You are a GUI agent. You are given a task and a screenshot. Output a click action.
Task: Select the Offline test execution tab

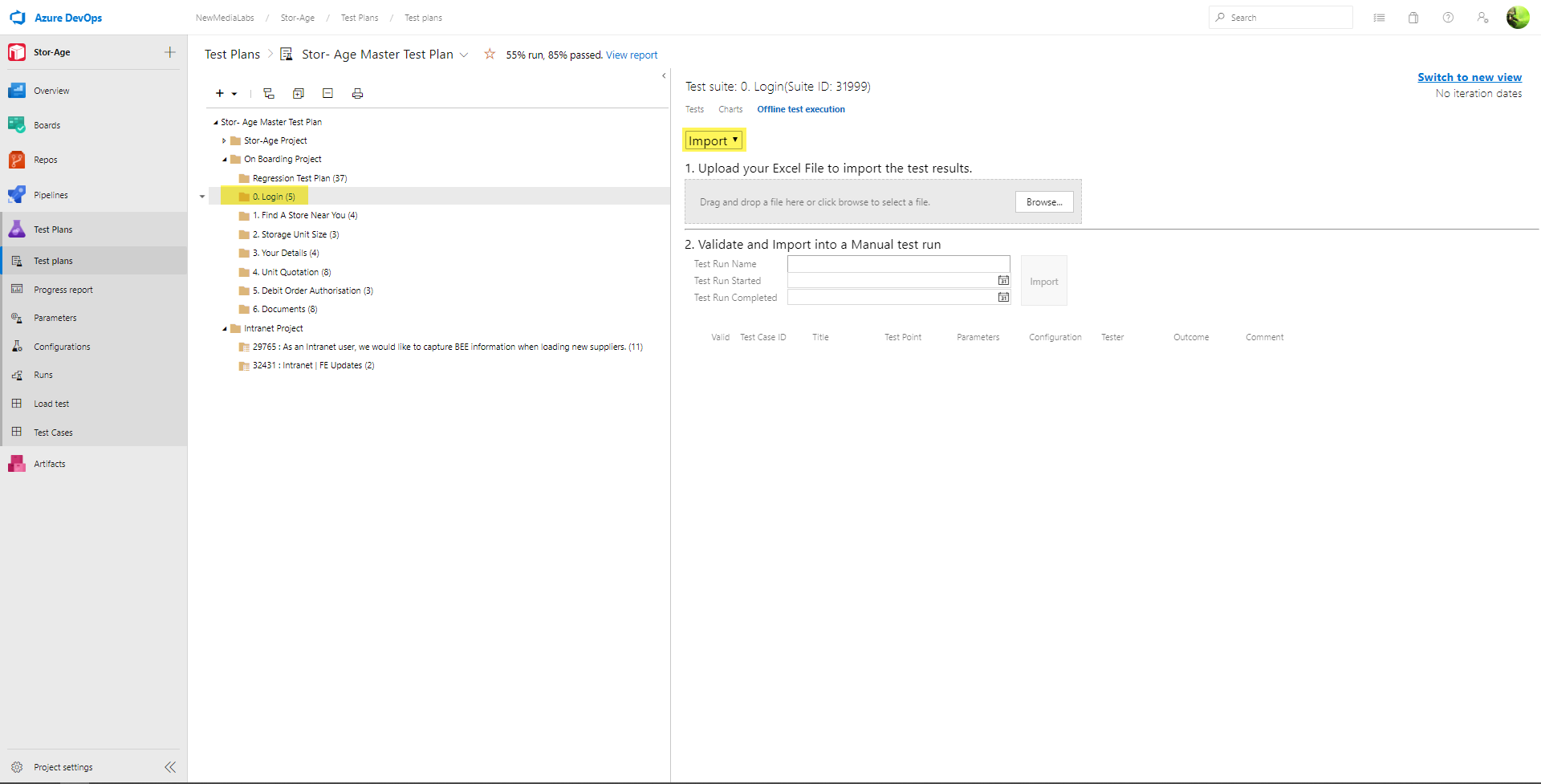pos(801,109)
